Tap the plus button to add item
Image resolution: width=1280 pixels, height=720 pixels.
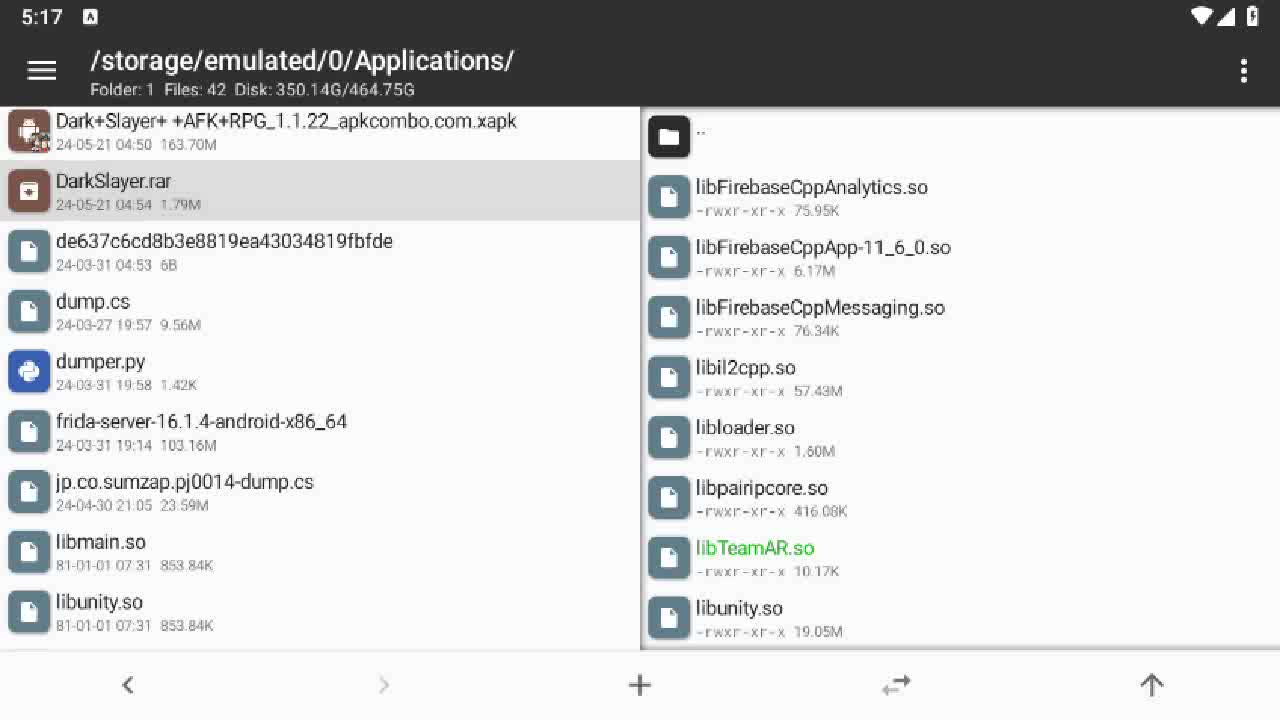(x=640, y=685)
